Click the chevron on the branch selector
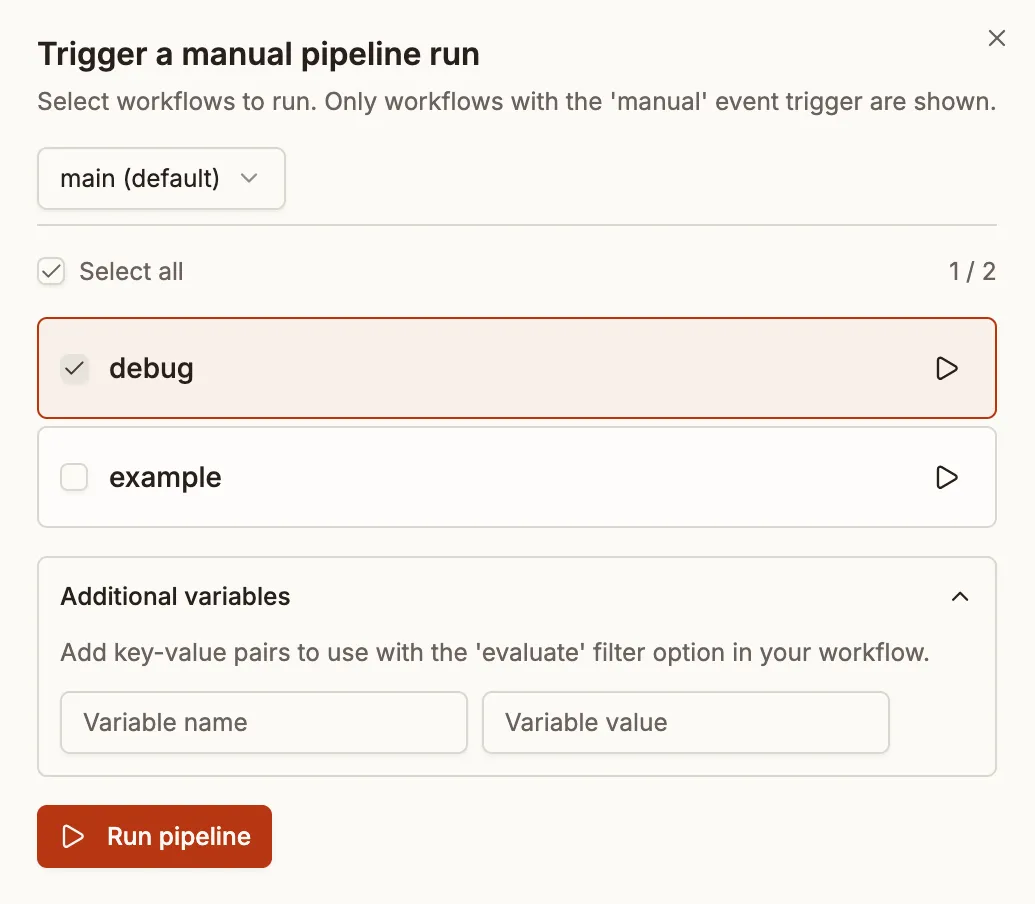Screen dimensions: 1035x904 [249, 178]
